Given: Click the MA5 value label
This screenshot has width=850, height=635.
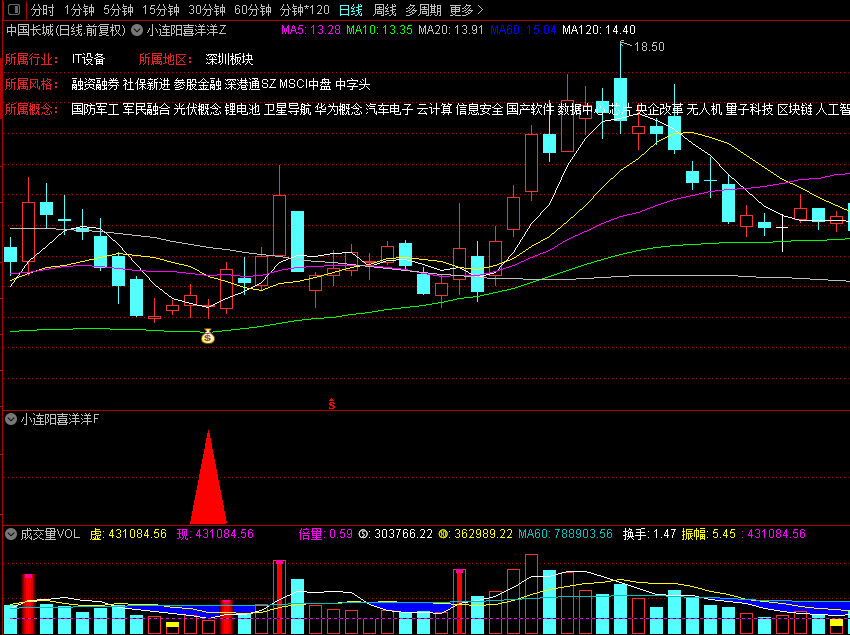Looking at the screenshot, I should click(x=311, y=30).
